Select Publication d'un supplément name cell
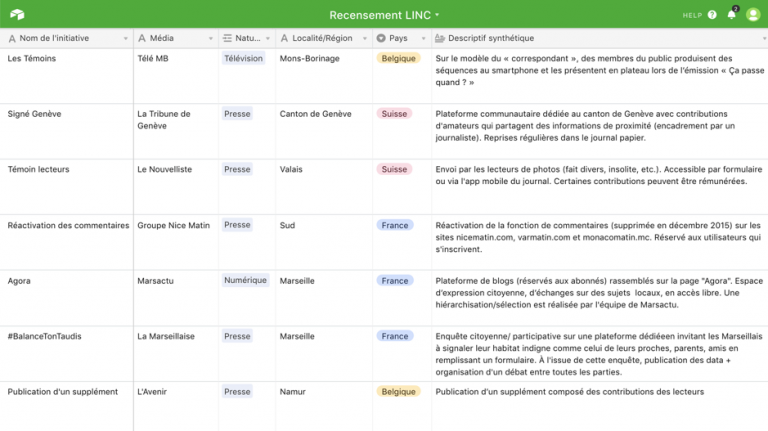 pyautogui.click(x=67, y=407)
